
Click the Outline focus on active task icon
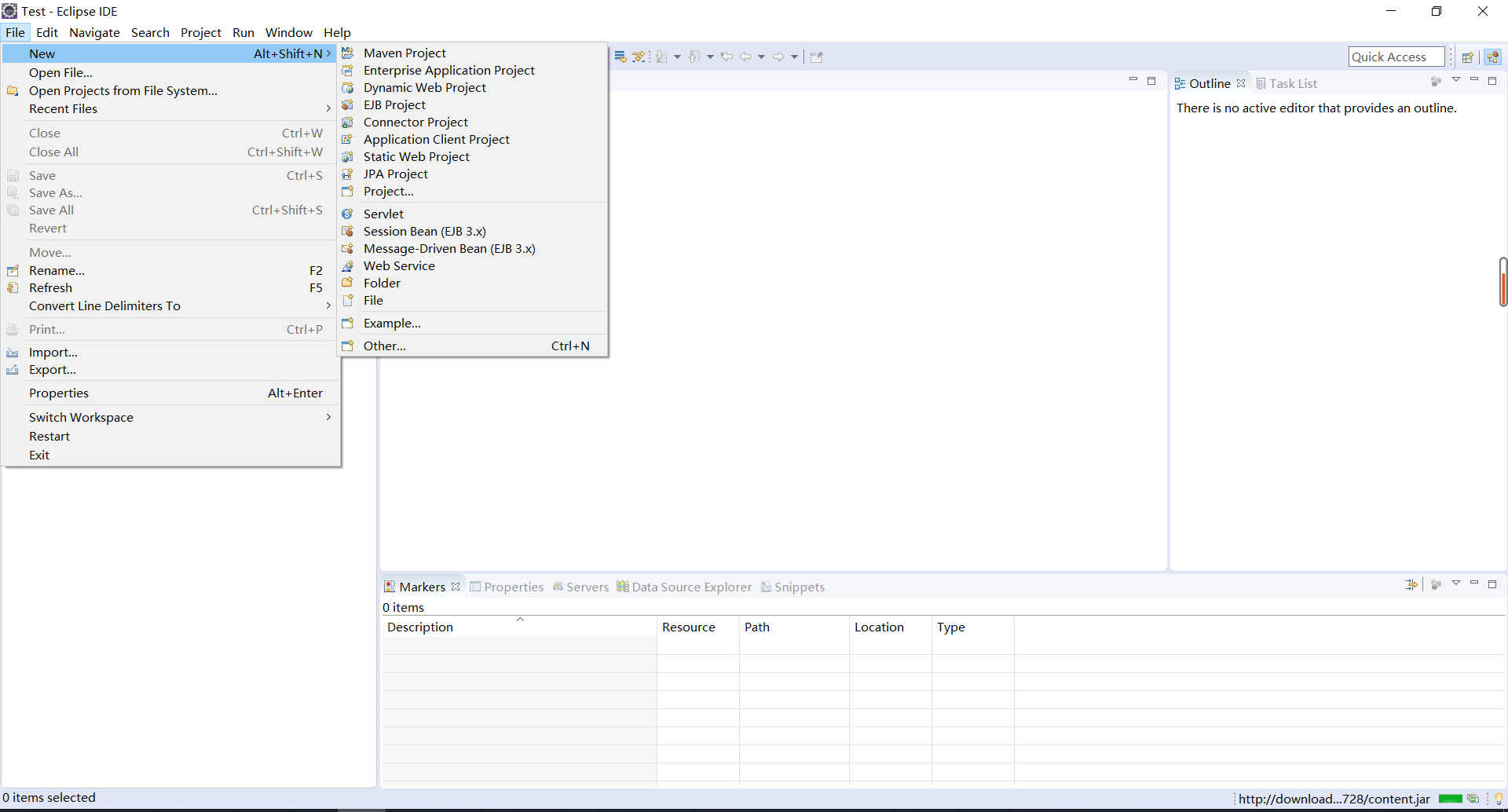point(1436,81)
